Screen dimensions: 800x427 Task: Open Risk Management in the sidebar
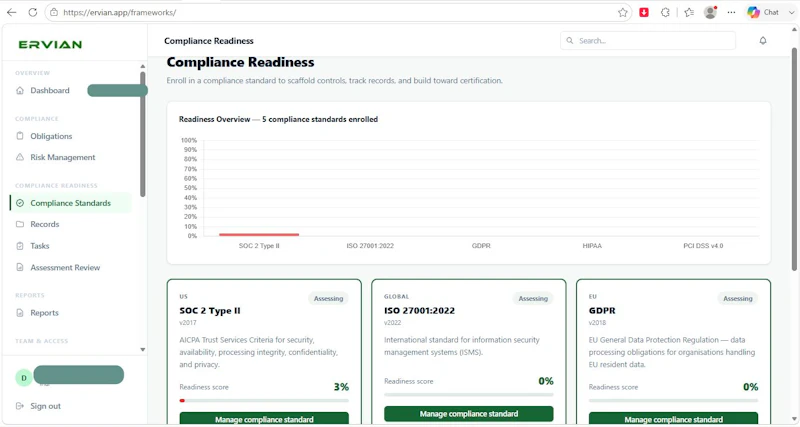pyautogui.click(x=63, y=157)
